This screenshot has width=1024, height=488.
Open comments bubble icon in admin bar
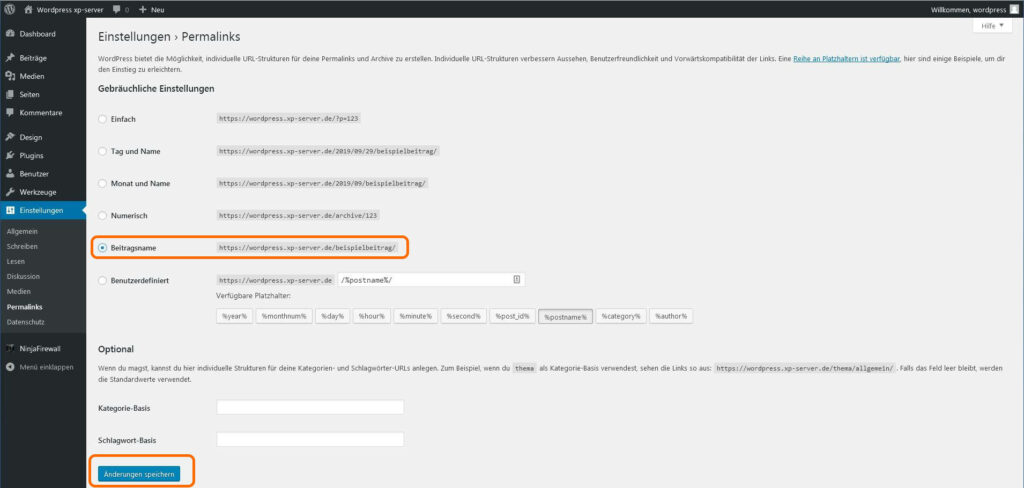[117, 10]
